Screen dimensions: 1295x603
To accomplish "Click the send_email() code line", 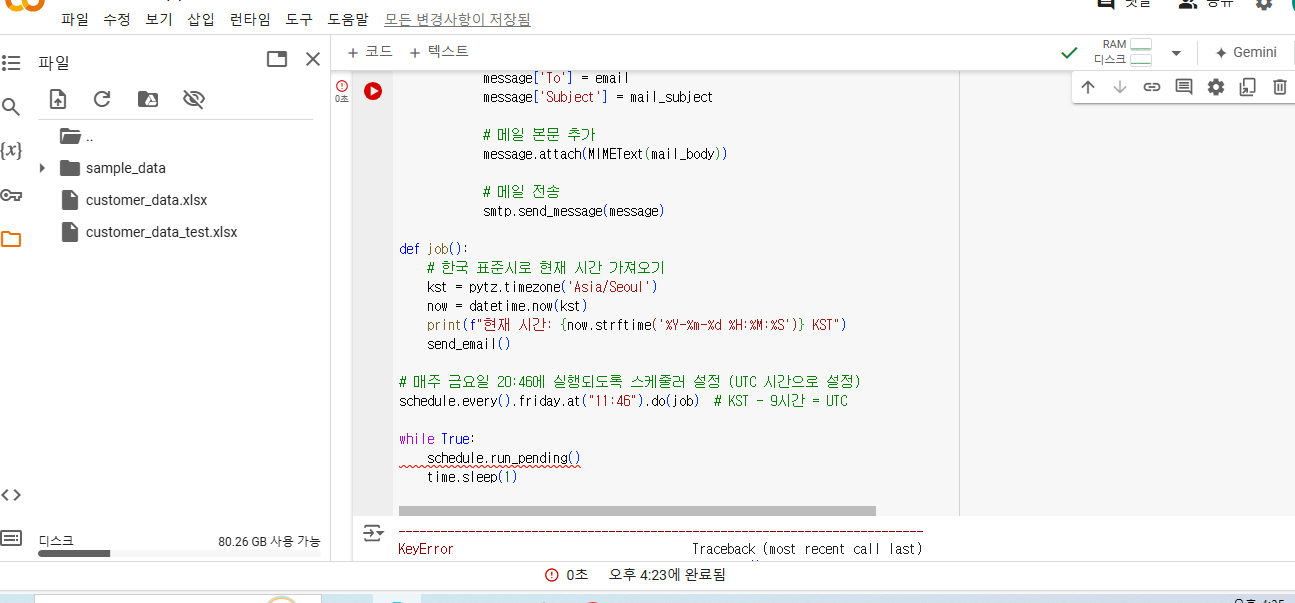I will click(x=468, y=344).
